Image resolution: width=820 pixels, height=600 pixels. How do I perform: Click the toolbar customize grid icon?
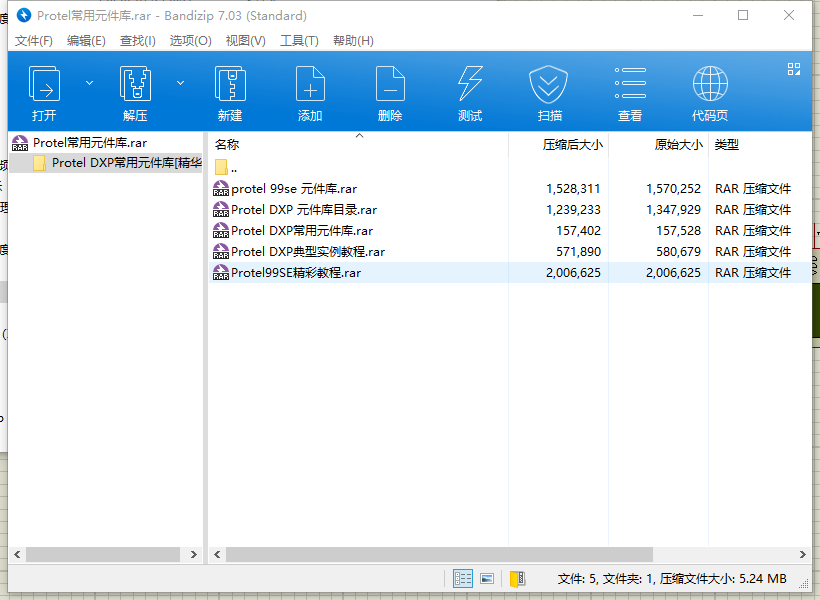[x=794, y=69]
